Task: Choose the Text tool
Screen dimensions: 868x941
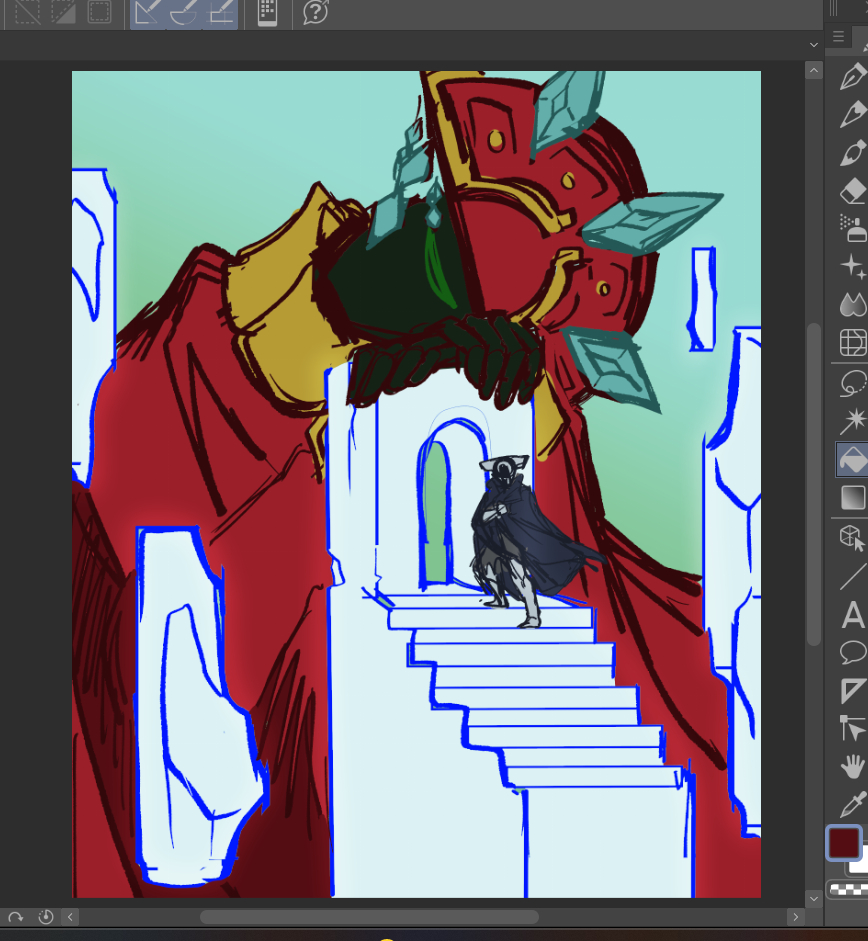Action: coord(852,614)
